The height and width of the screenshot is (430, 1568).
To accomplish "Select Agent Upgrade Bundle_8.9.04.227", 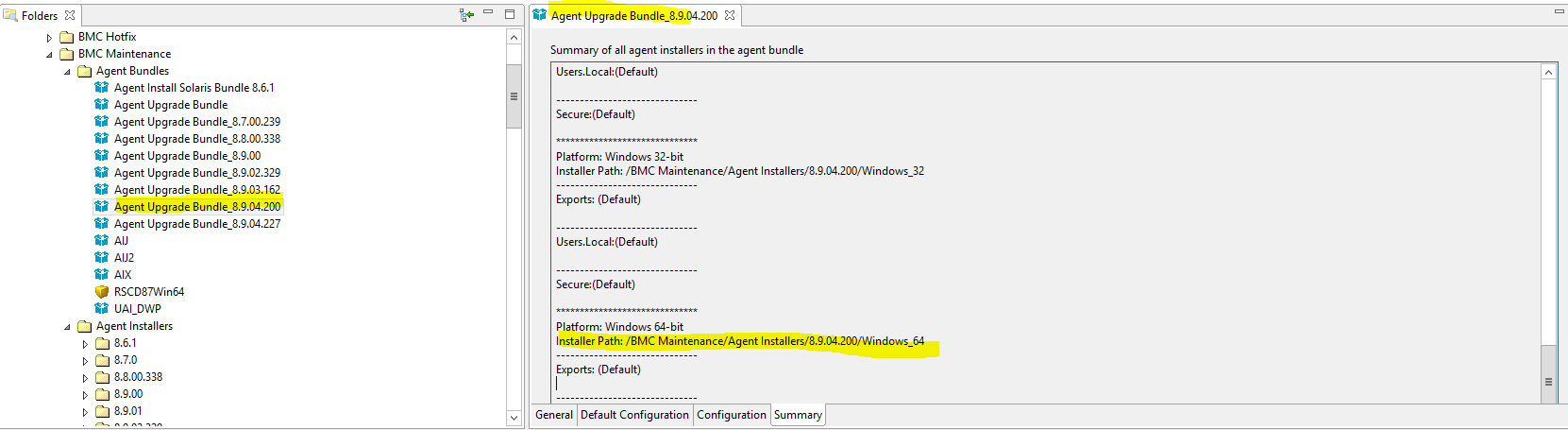I will click(197, 224).
